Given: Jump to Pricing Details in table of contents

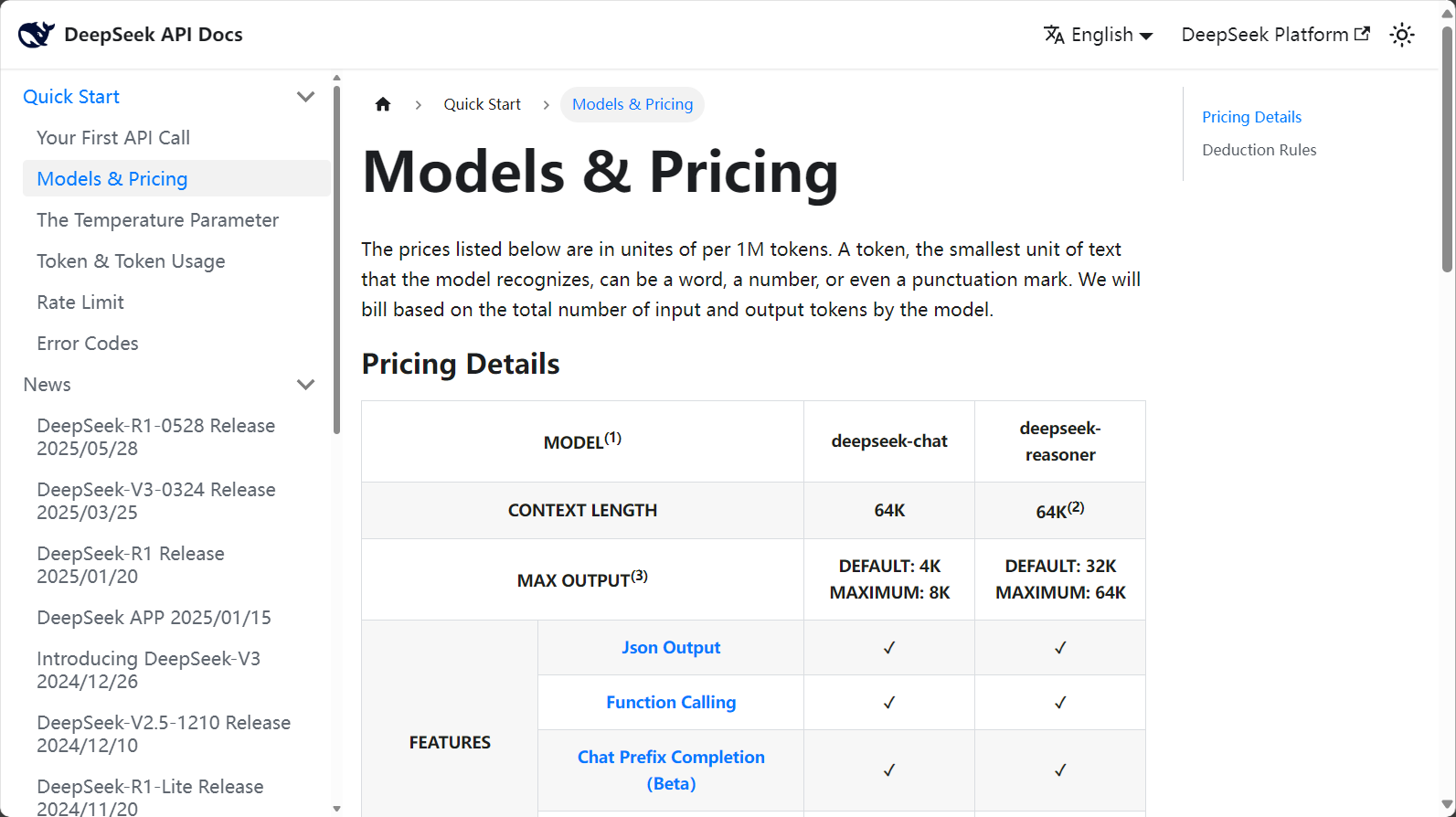Looking at the screenshot, I should pos(1251,117).
